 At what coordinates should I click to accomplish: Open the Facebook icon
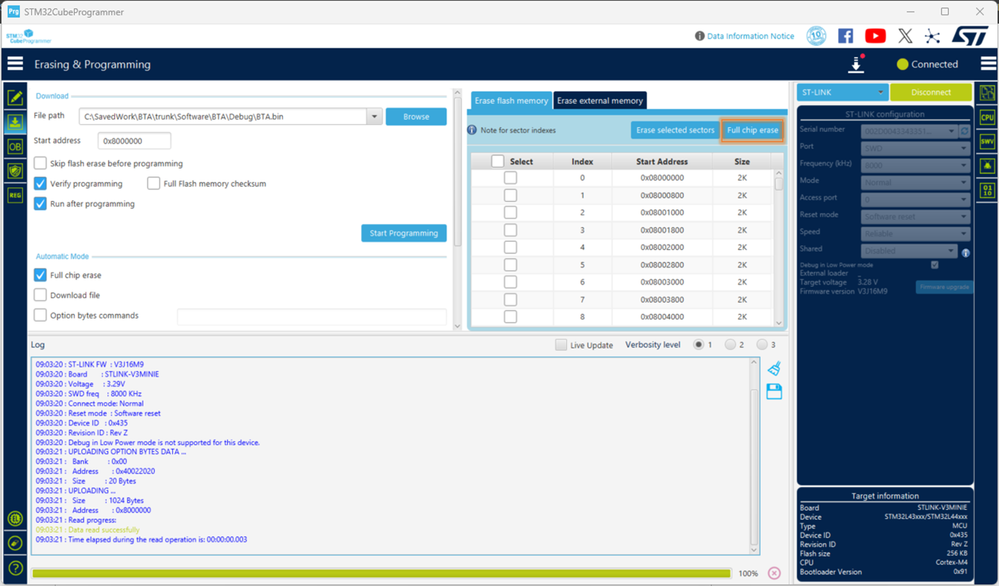point(845,36)
